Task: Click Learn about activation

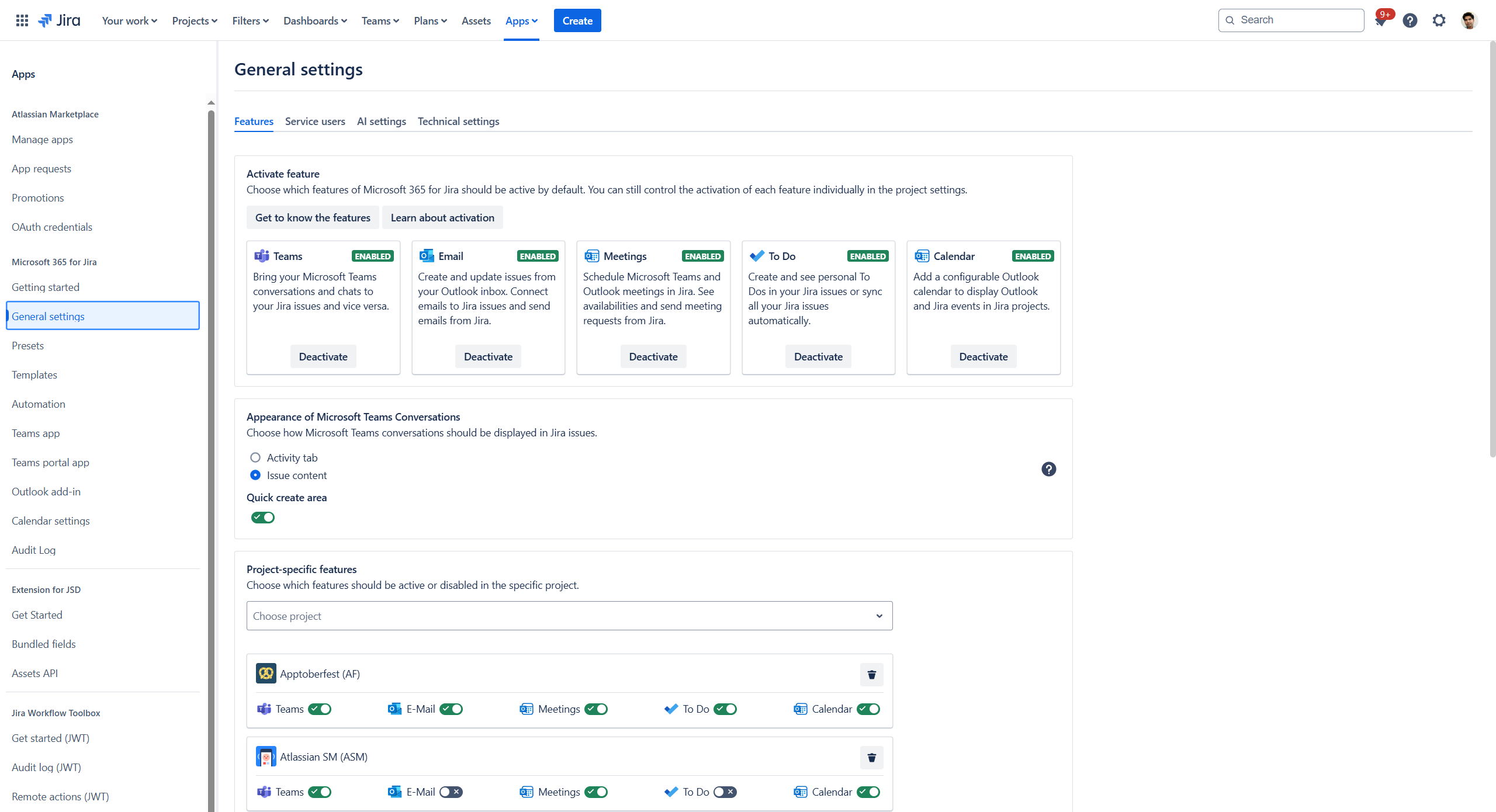Action: (442, 217)
